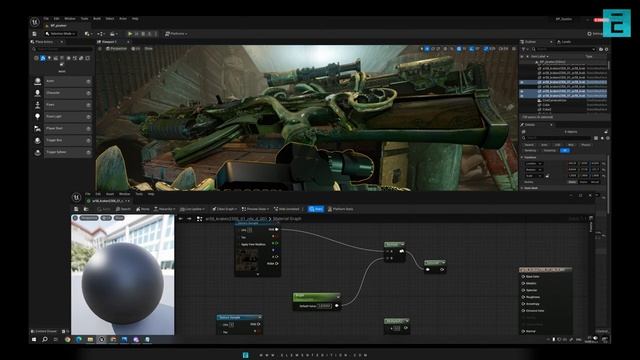The height and width of the screenshot is (360, 640).
Task: Set Mobility to Static
Action: click(572, 182)
